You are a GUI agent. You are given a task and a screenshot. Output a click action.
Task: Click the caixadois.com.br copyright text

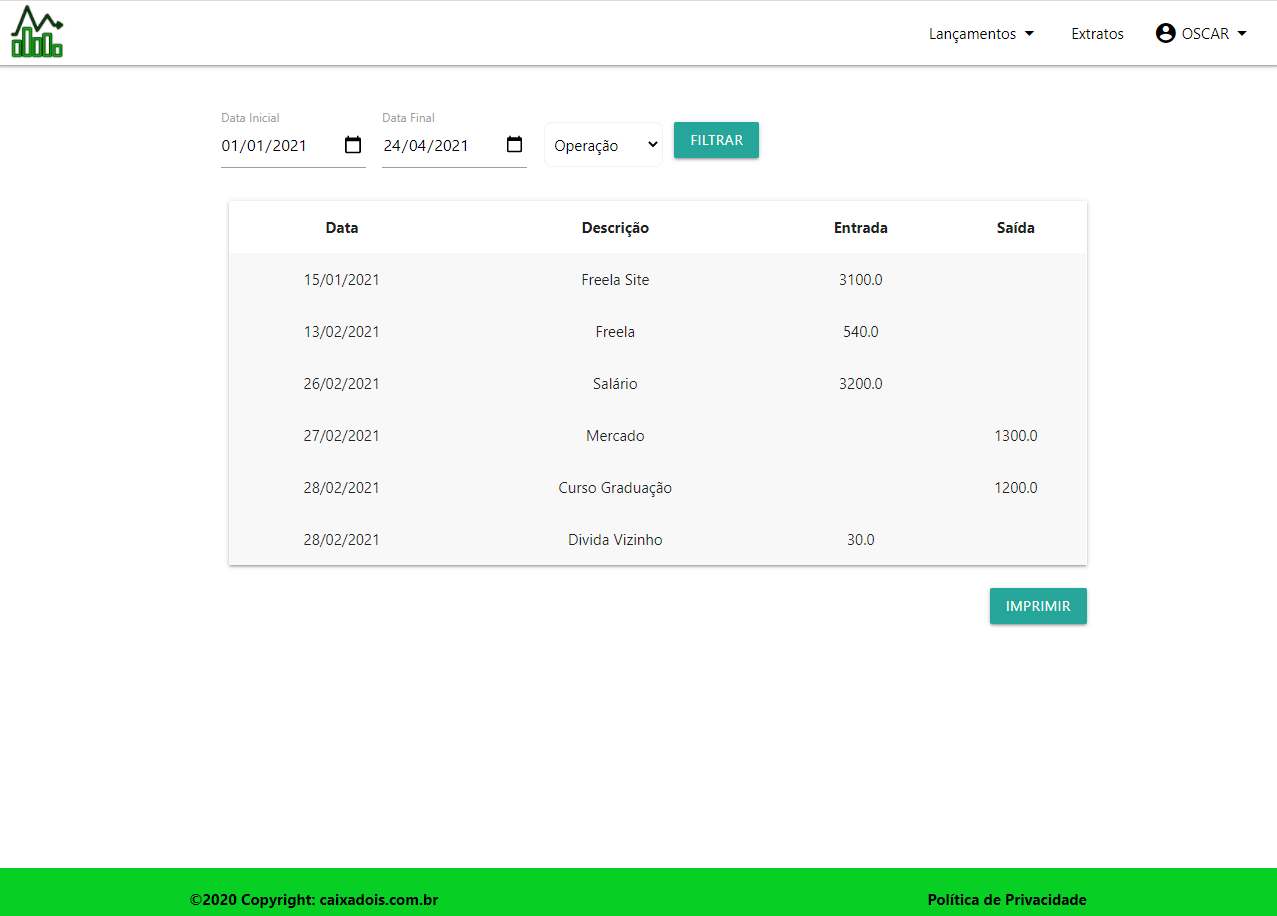(x=314, y=899)
